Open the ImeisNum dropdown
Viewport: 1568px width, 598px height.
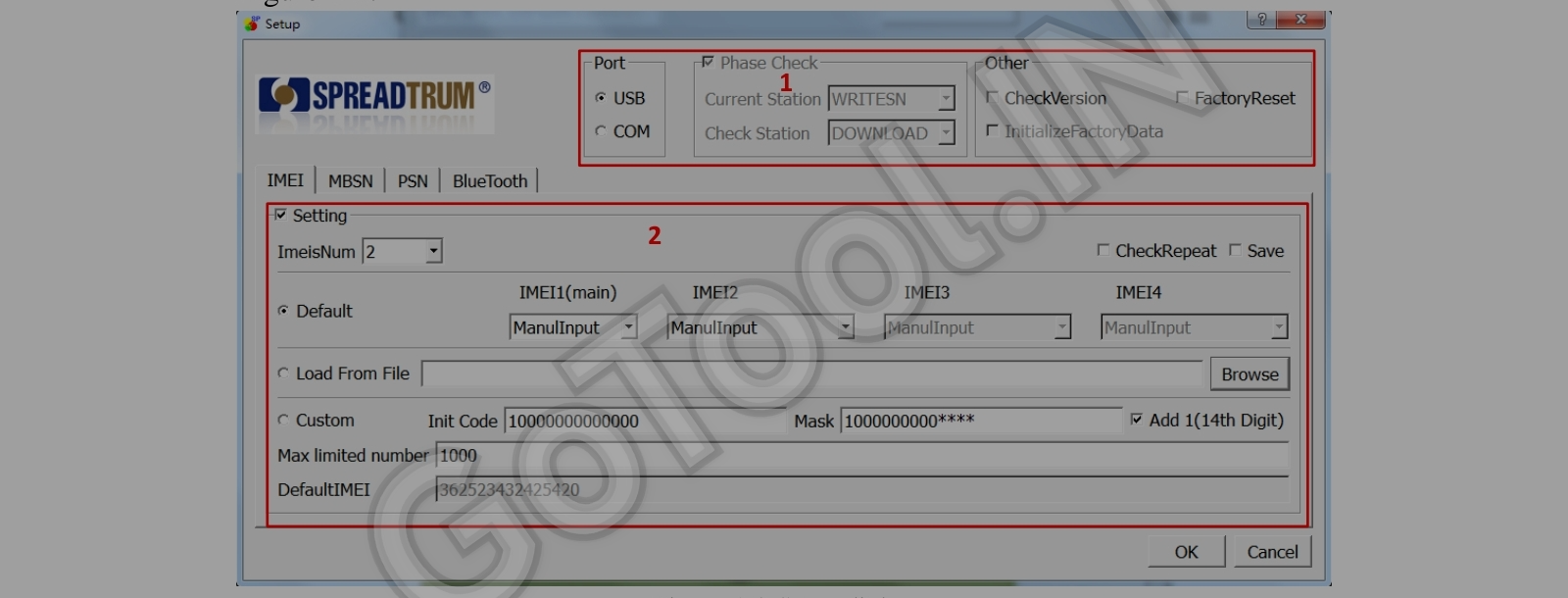(x=432, y=252)
